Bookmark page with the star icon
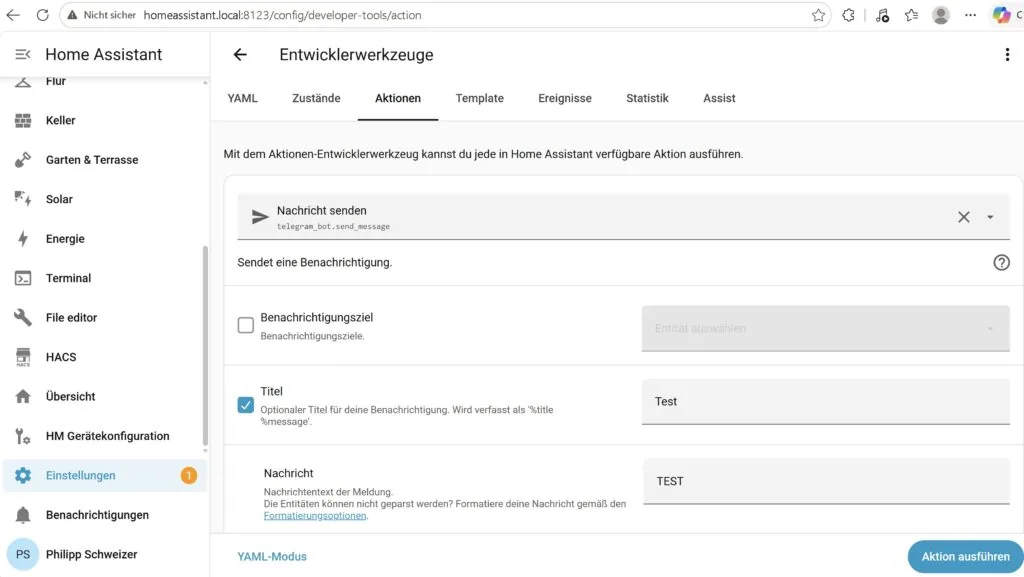The height and width of the screenshot is (577, 1024). (x=818, y=15)
